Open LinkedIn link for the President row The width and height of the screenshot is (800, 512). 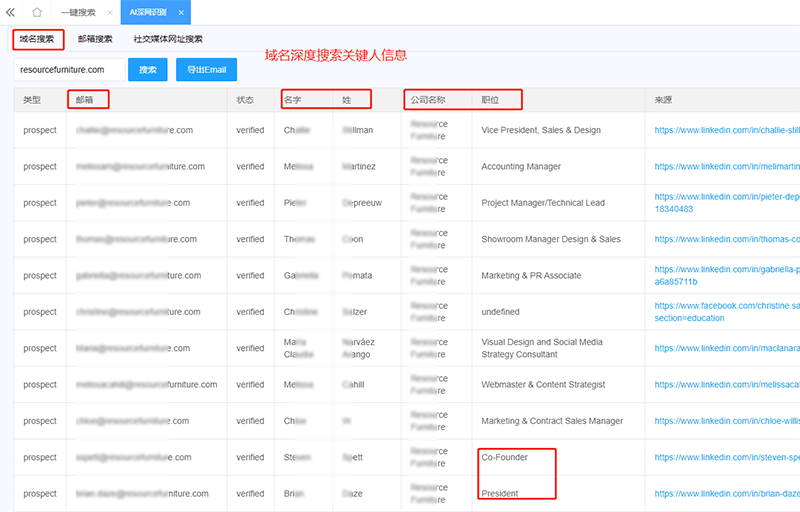pyautogui.click(x=727, y=494)
